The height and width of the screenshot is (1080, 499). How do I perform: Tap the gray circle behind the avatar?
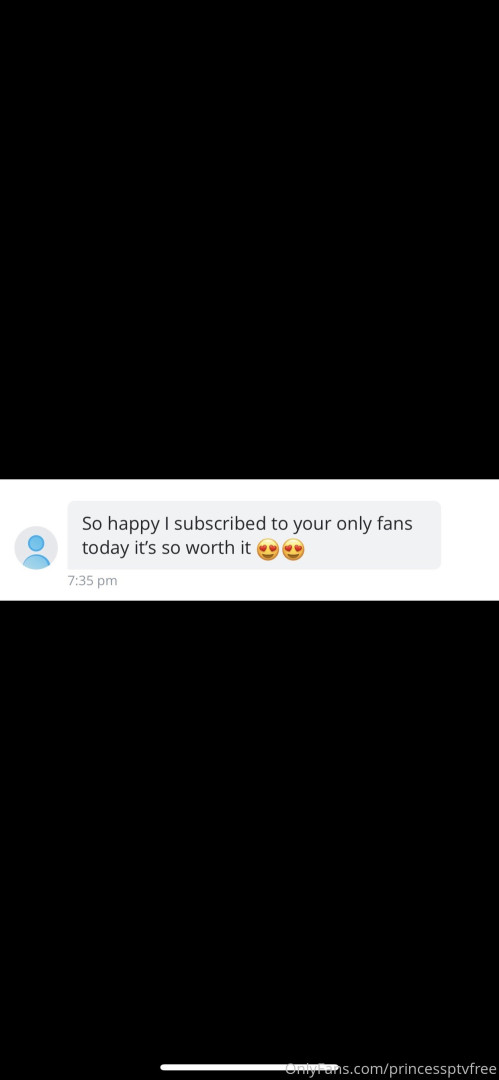click(x=36, y=548)
